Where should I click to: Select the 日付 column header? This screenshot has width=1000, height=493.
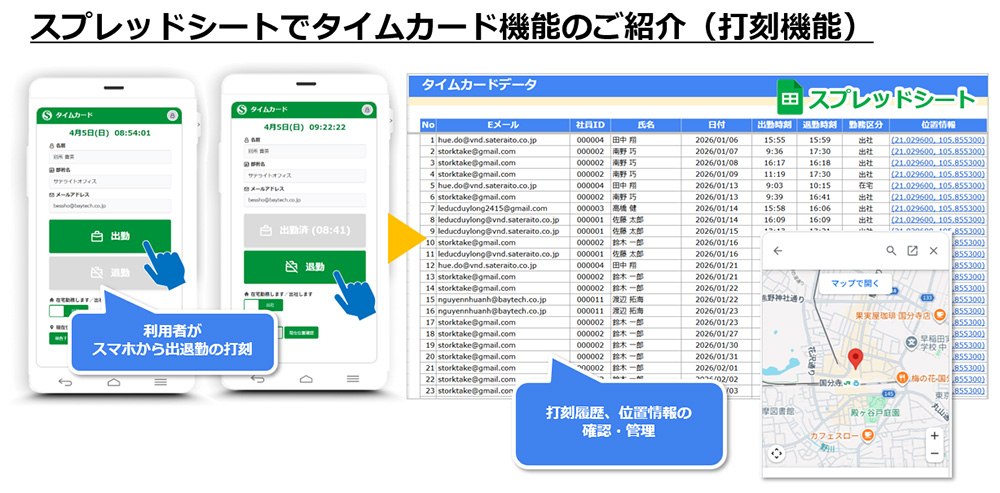click(x=716, y=125)
